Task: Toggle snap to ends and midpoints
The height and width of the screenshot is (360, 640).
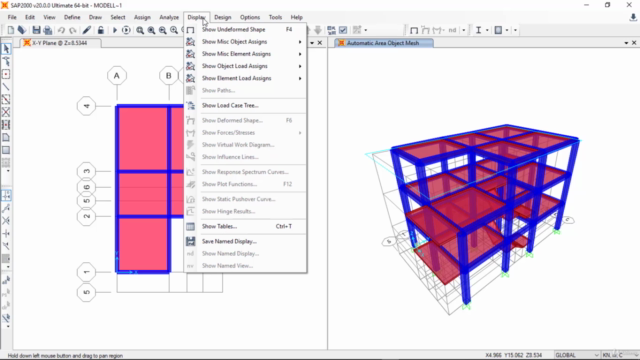Action: click(x=6, y=208)
